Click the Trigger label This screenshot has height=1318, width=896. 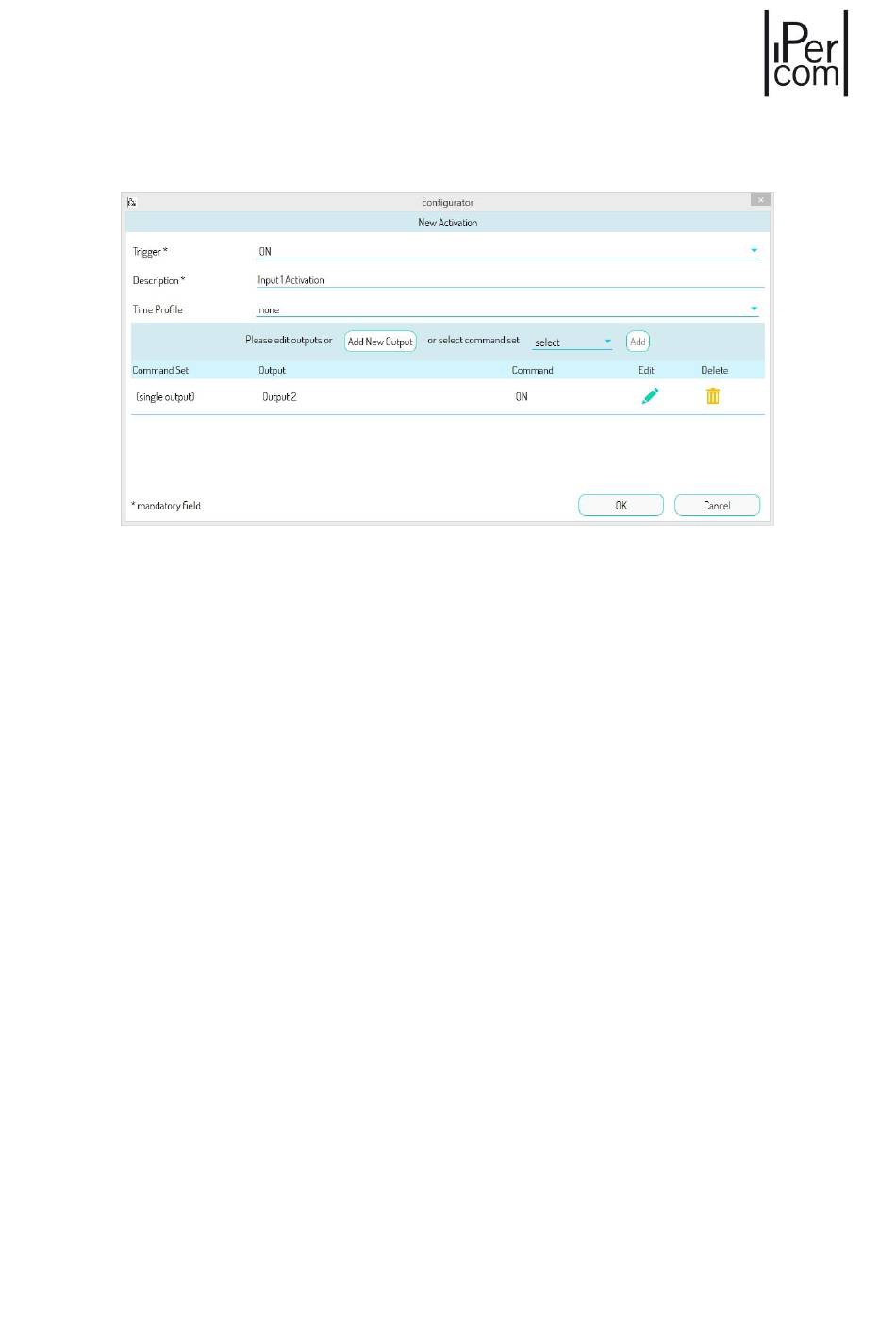[x=150, y=252]
